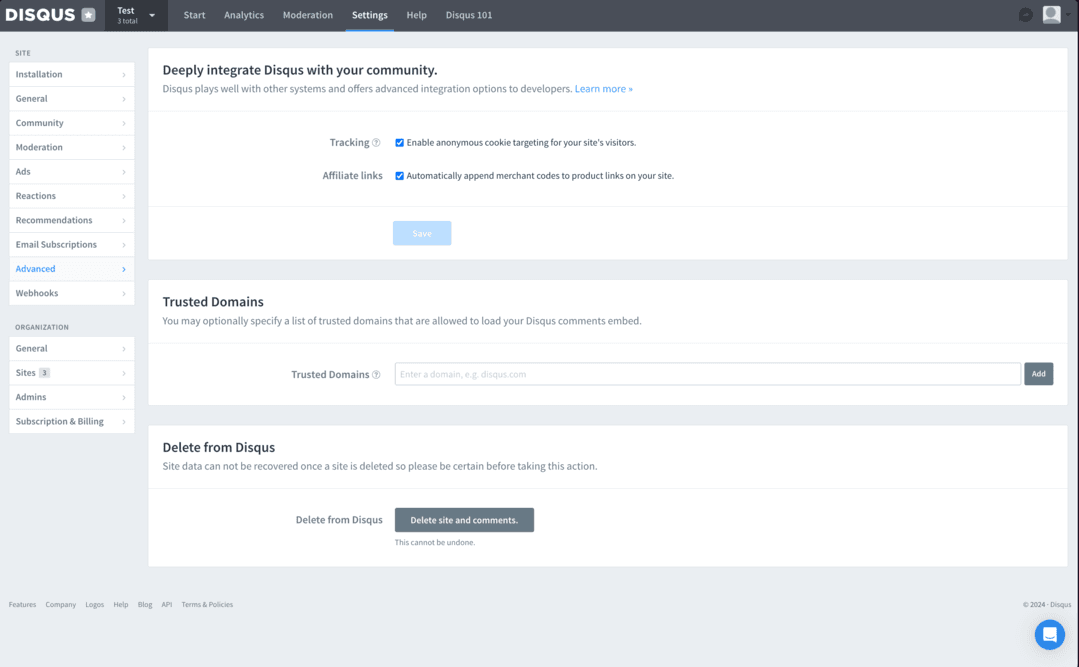
Task: Follow the Learn more link
Action: point(603,89)
